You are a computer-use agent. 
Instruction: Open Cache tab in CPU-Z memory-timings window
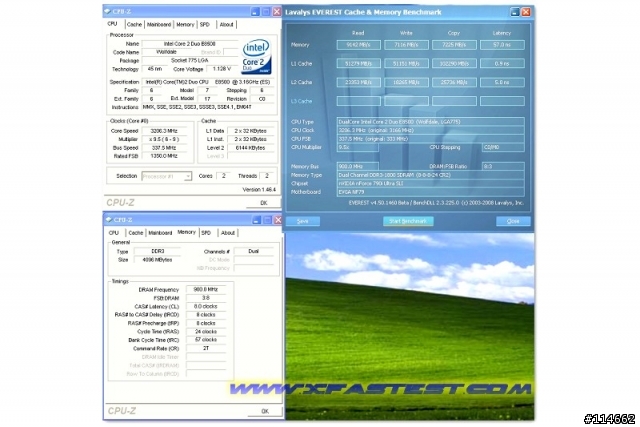click(136, 233)
